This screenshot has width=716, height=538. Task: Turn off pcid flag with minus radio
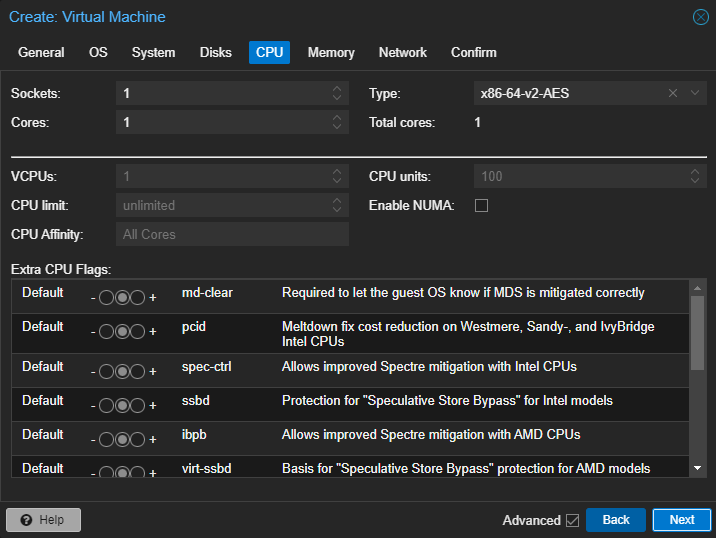click(x=106, y=332)
